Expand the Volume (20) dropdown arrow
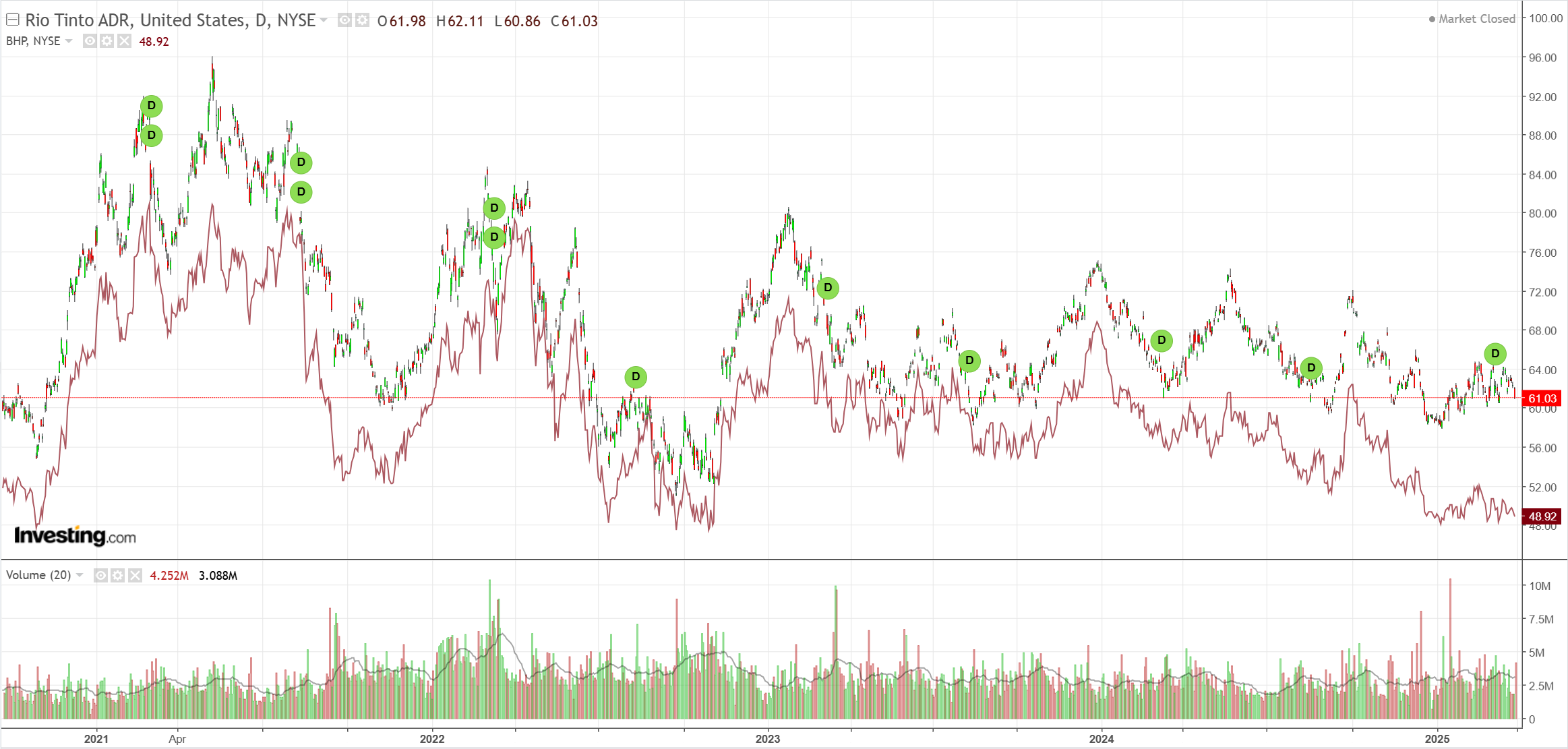This screenshot has height=749, width=1568. pos(80,575)
